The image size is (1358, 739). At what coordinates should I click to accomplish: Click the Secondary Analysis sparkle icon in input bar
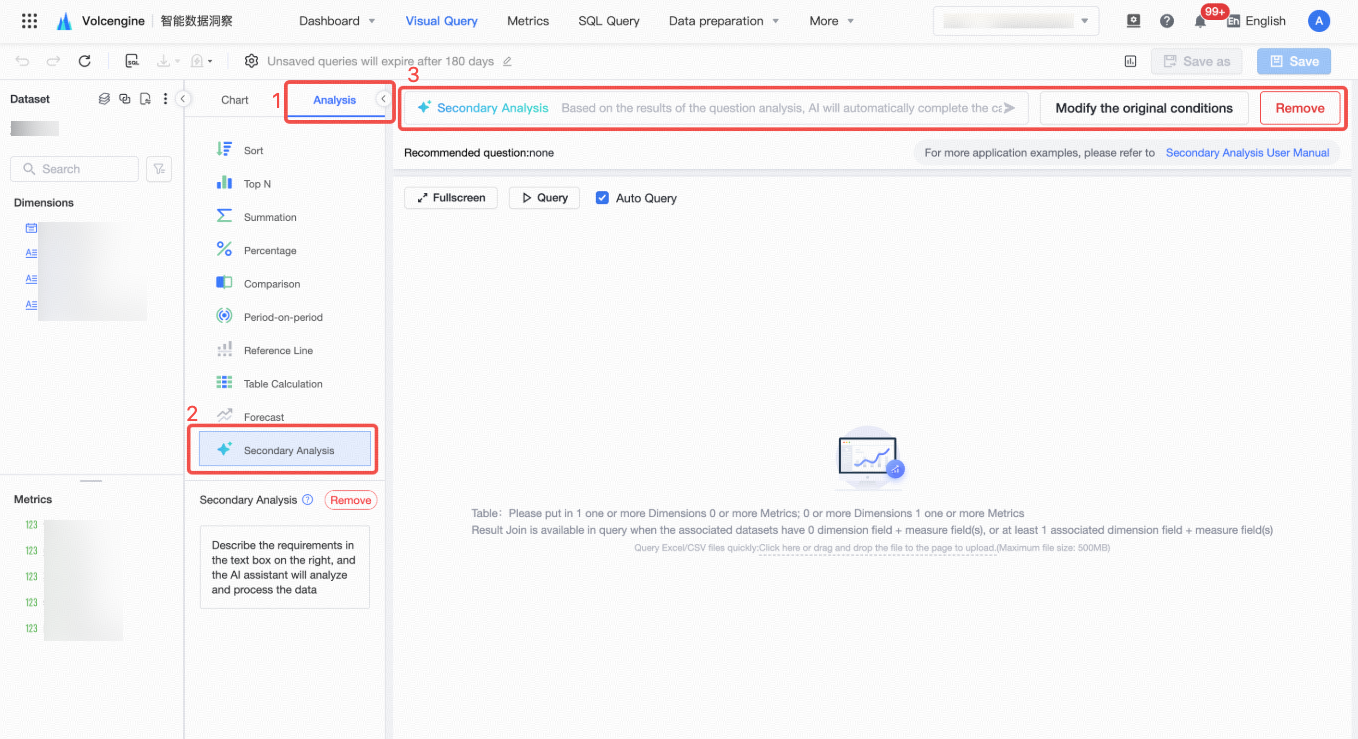point(424,108)
